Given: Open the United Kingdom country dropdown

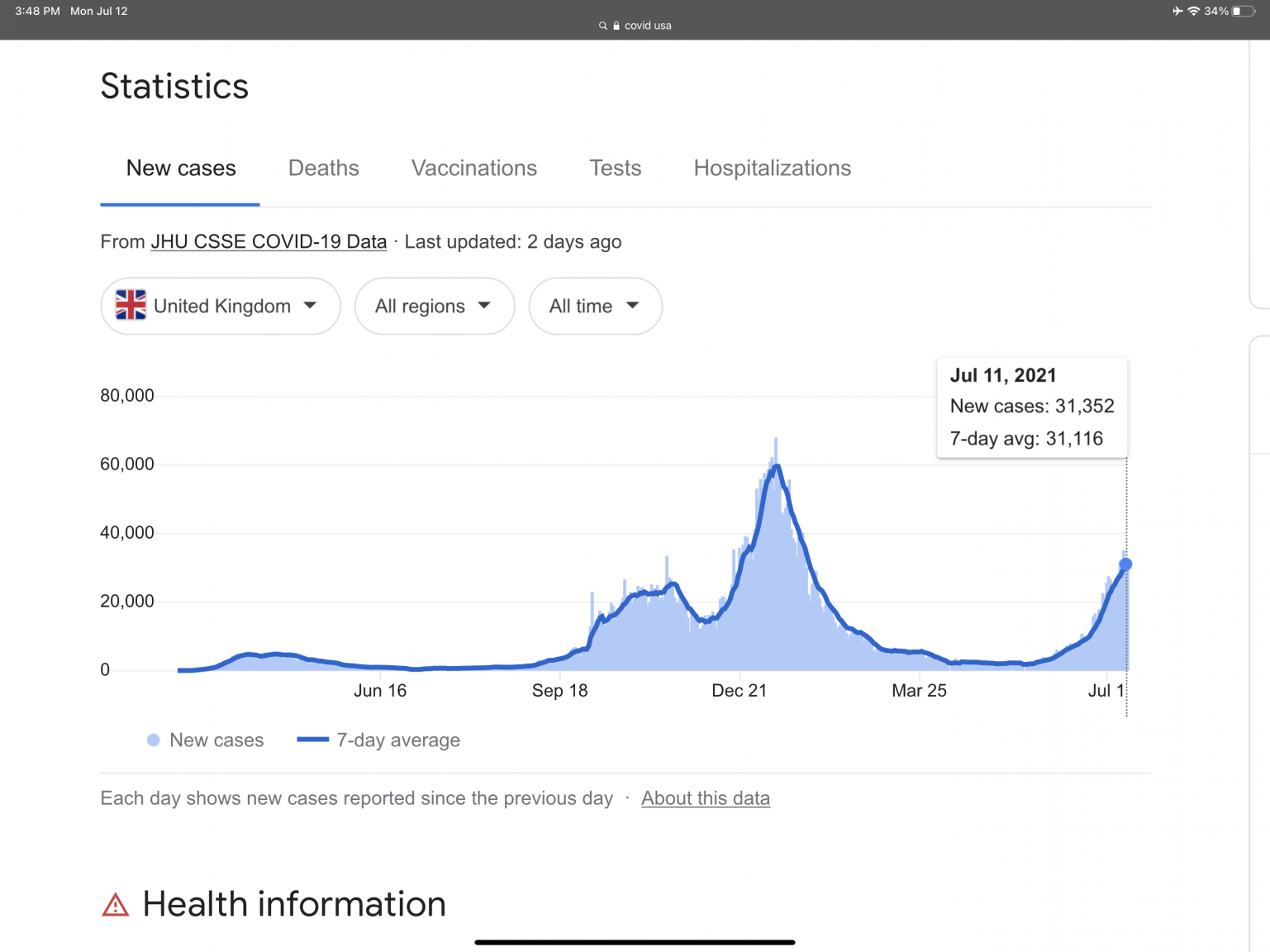Looking at the screenshot, I should point(221,307).
